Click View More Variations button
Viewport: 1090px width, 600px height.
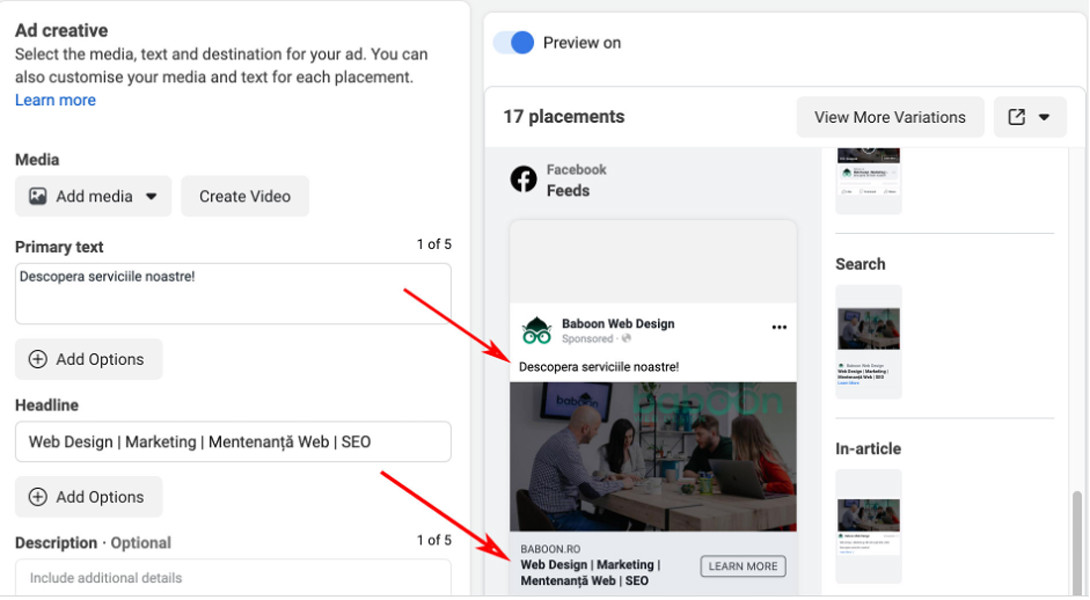889,117
